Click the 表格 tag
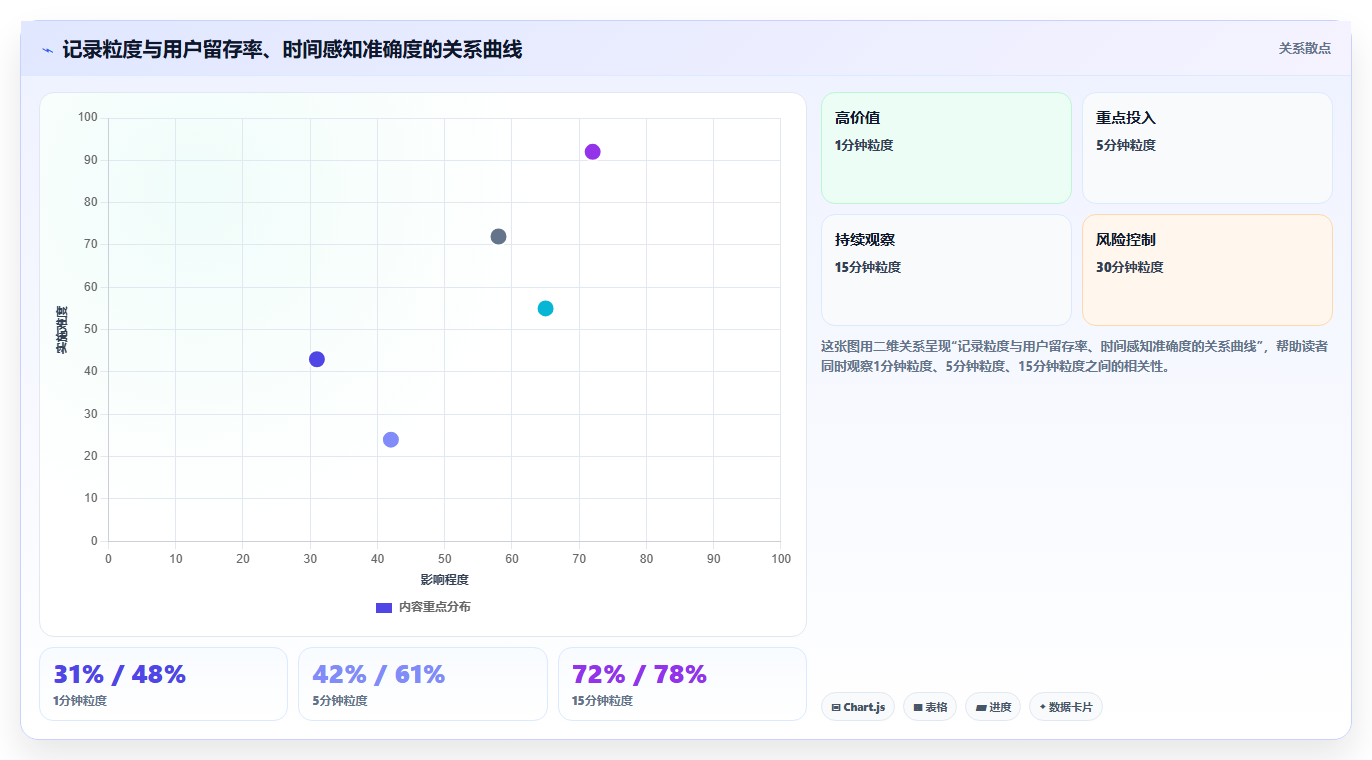The image size is (1372, 760). point(930,707)
